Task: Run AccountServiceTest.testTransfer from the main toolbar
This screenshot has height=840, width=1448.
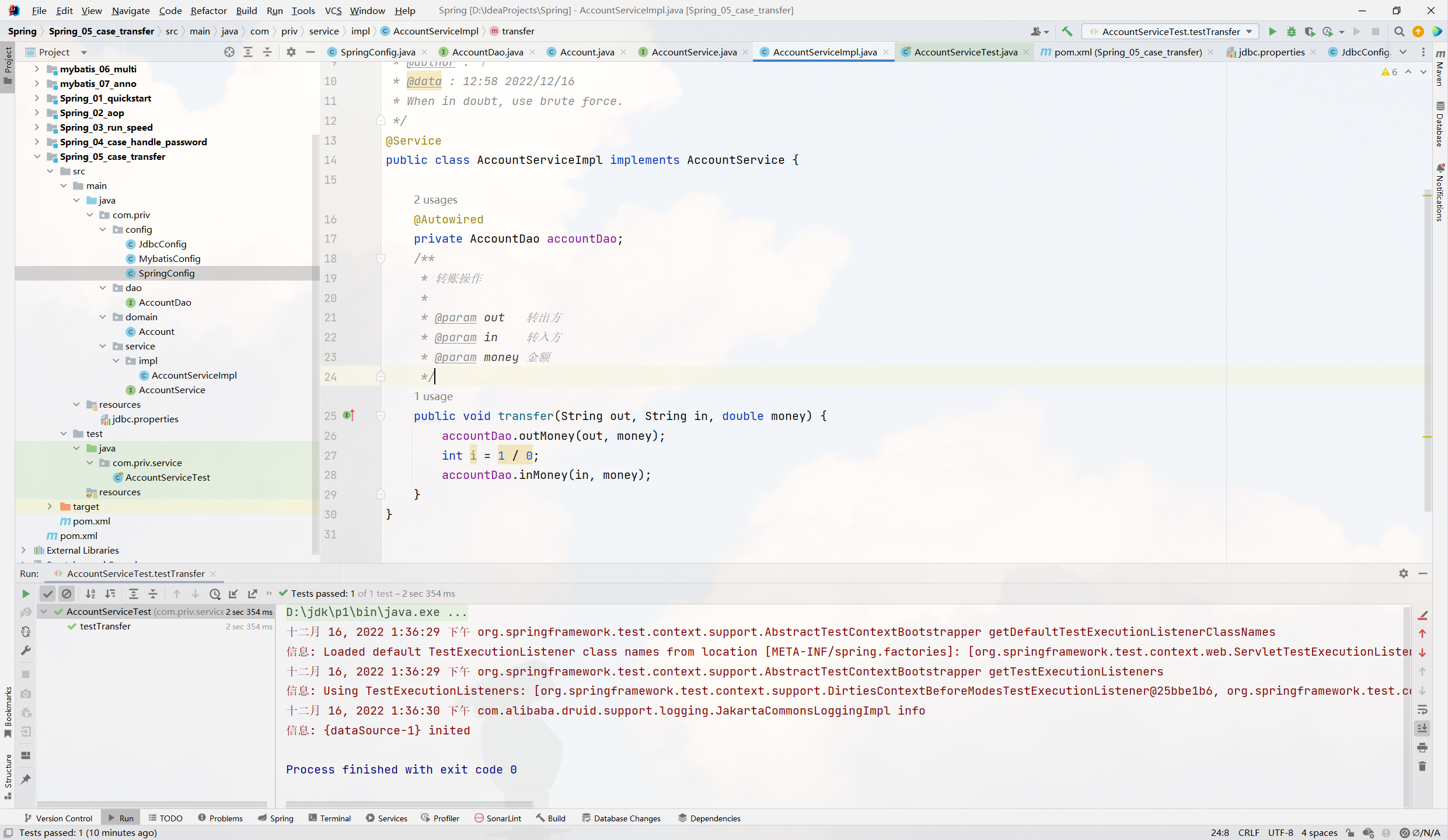Action: pyautogui.click(x=1272, y=32)
